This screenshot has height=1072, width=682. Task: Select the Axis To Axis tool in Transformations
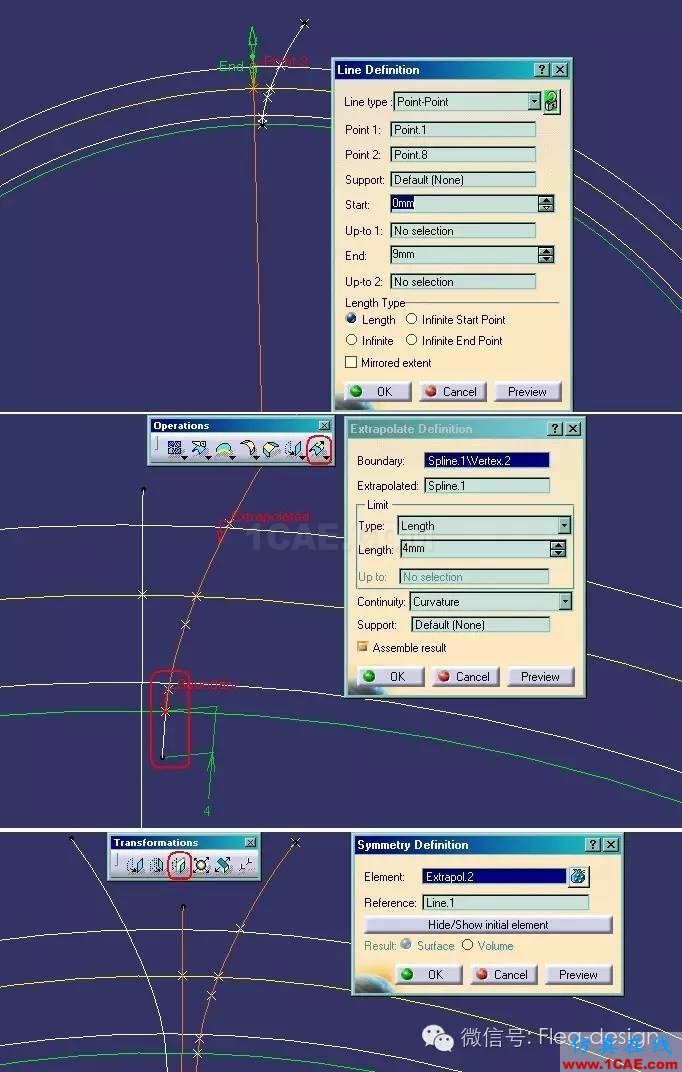245,865
